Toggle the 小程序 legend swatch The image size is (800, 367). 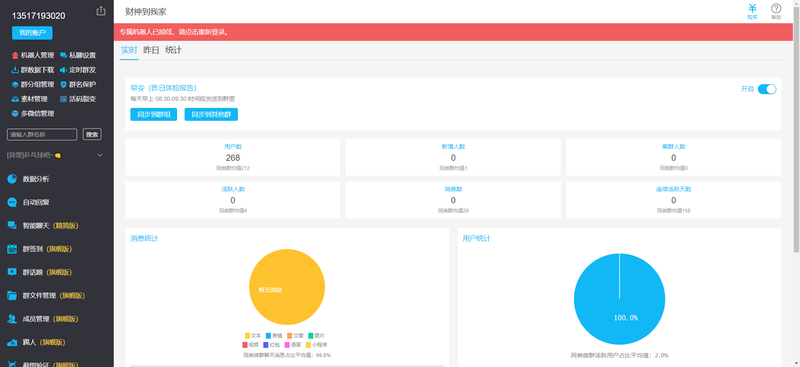(x=308, y=345)
